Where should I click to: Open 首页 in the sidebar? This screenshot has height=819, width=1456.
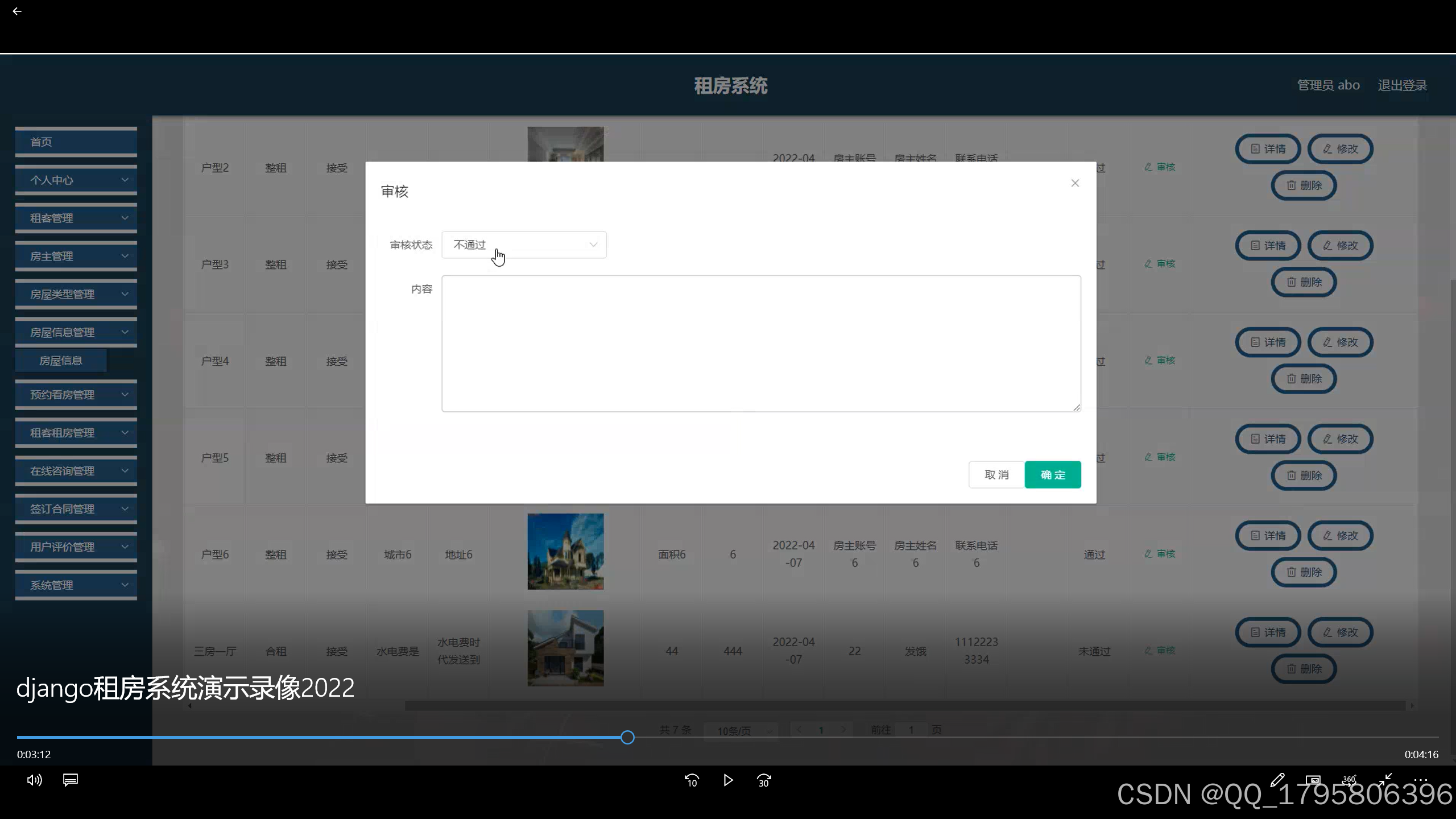[76, 142]
